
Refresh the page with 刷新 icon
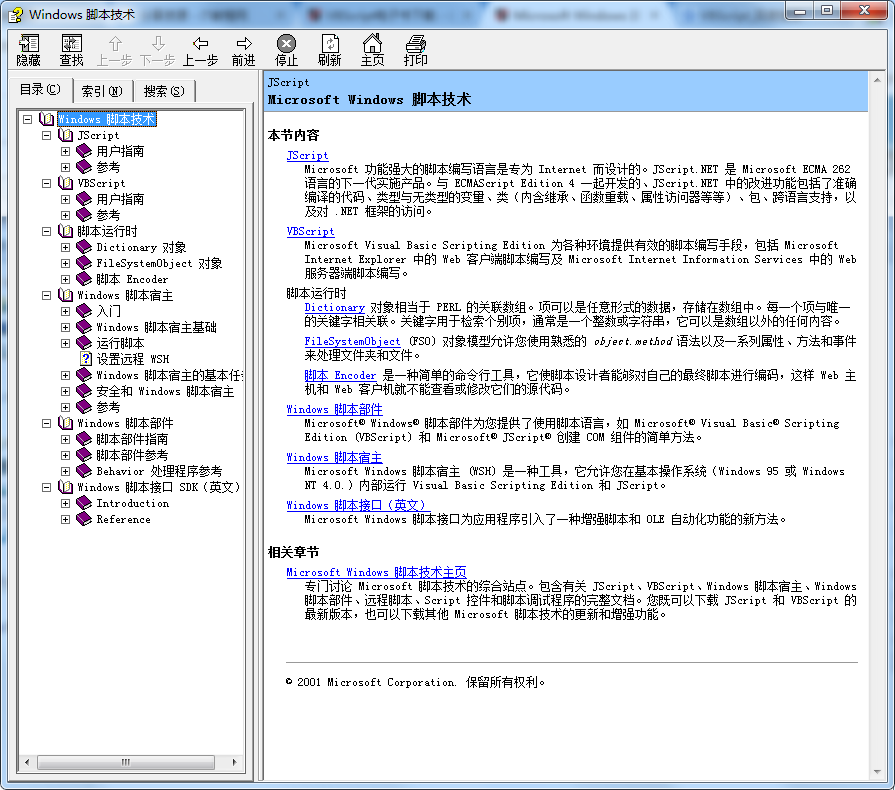[330, 48]
